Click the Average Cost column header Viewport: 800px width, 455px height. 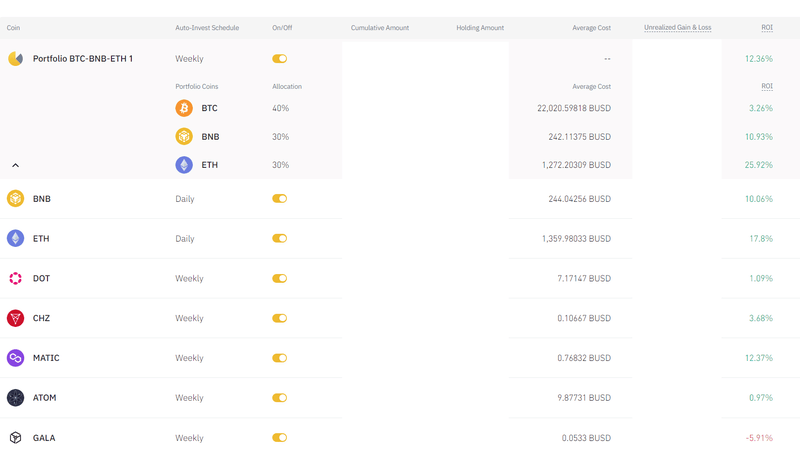point(591,28)
